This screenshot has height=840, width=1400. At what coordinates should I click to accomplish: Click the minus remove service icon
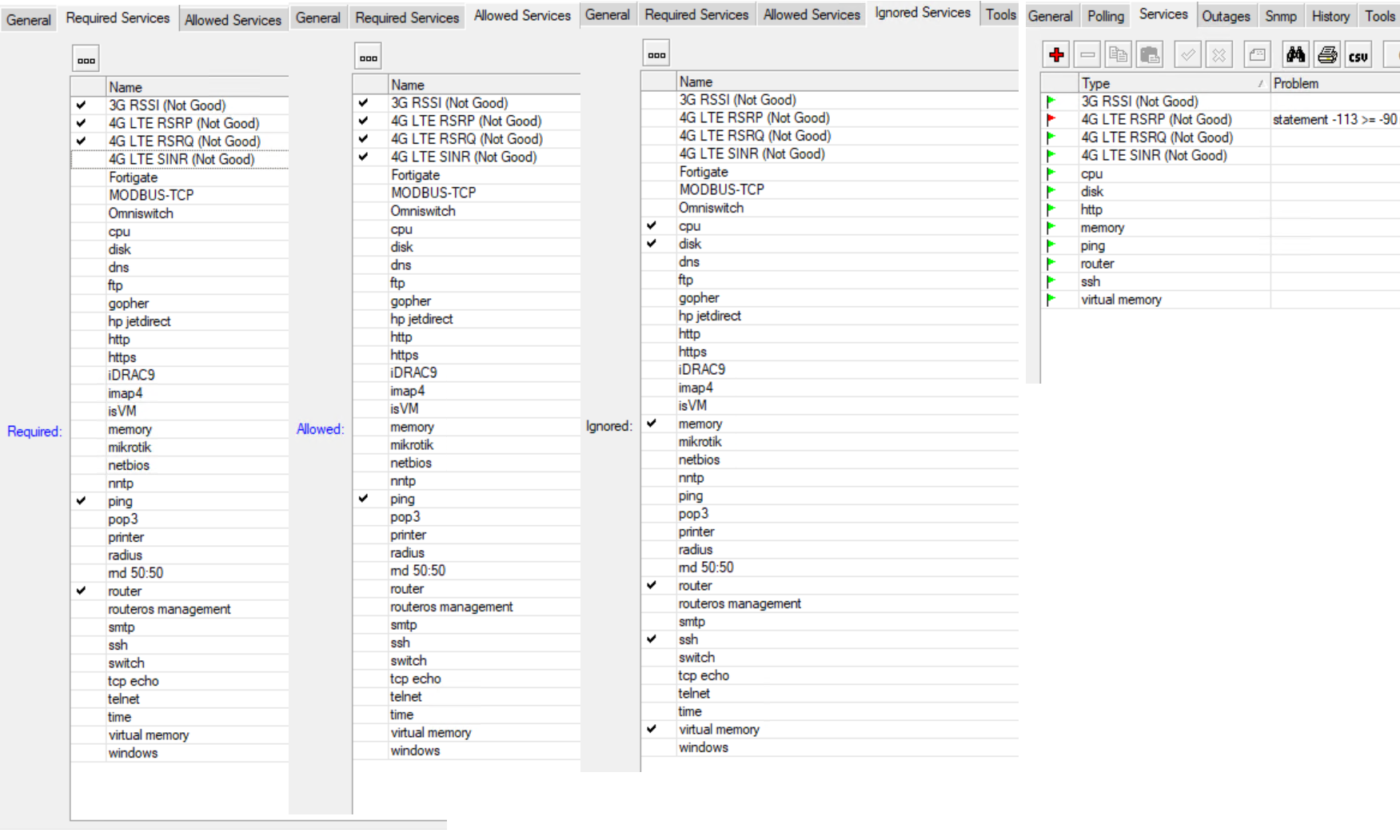(x=1087, y=54)
